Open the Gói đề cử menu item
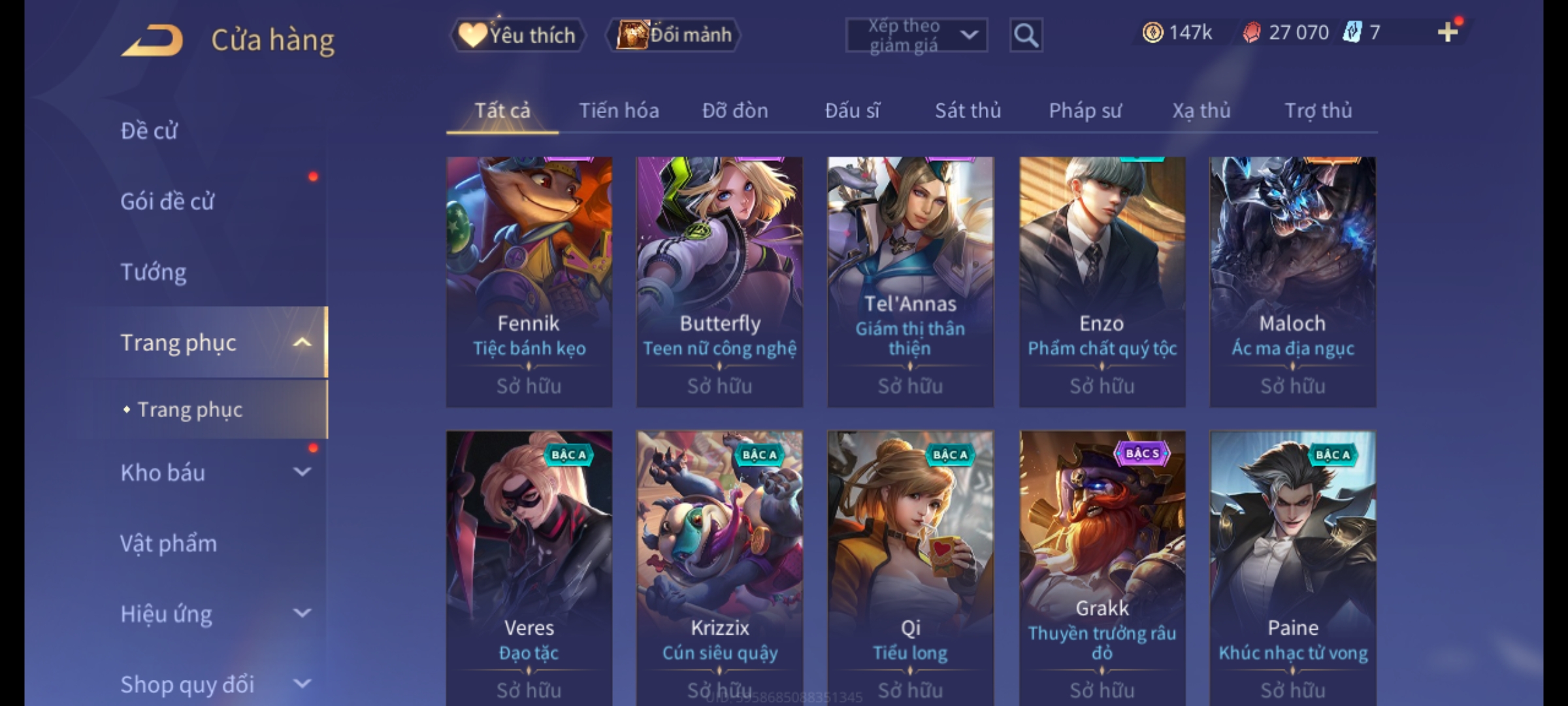The image size is (1568, 706). click(x=167, y=201)
